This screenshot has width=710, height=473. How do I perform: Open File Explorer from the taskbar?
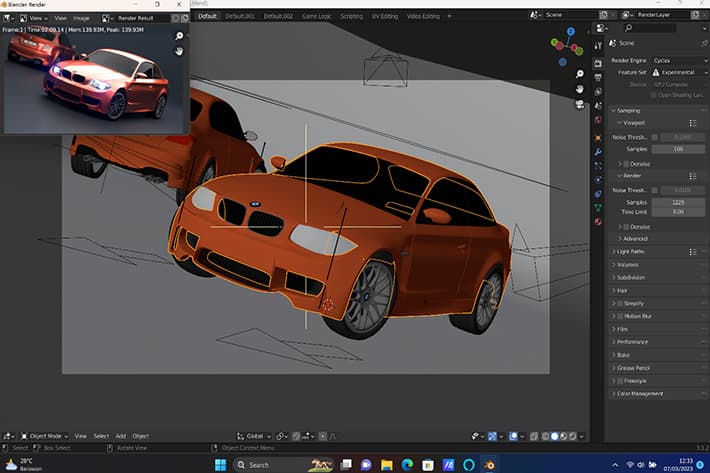(x=386, y=465)
